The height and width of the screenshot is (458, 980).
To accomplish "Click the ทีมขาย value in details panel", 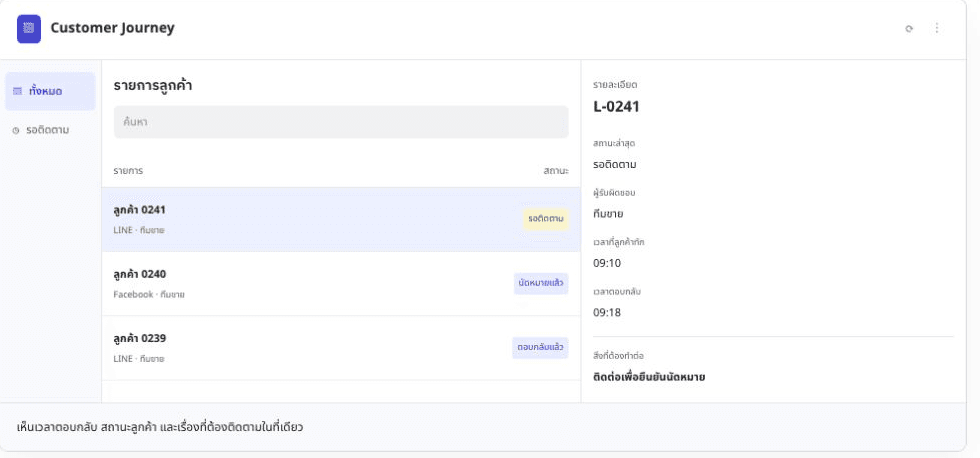I will pyautogui.click(x=608, y=214).
